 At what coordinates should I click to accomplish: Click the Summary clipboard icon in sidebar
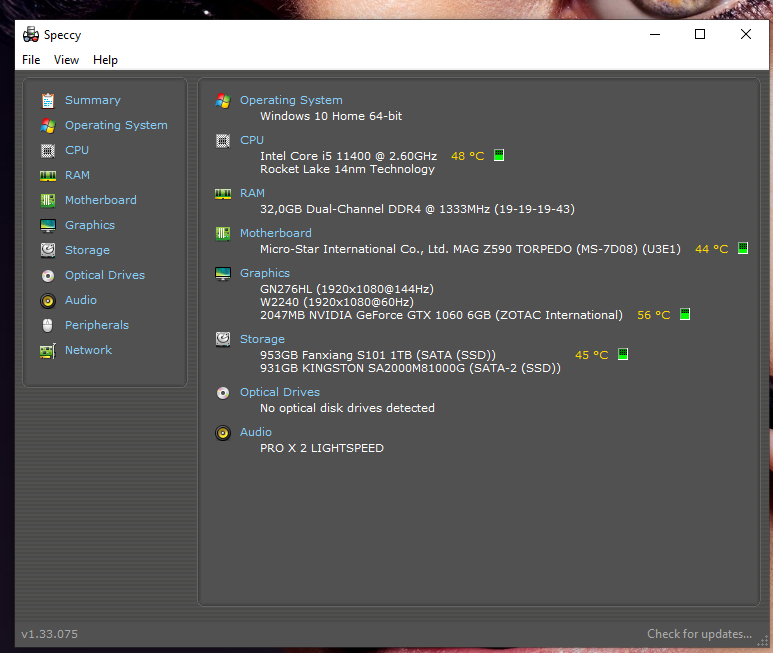pos(48,101)
